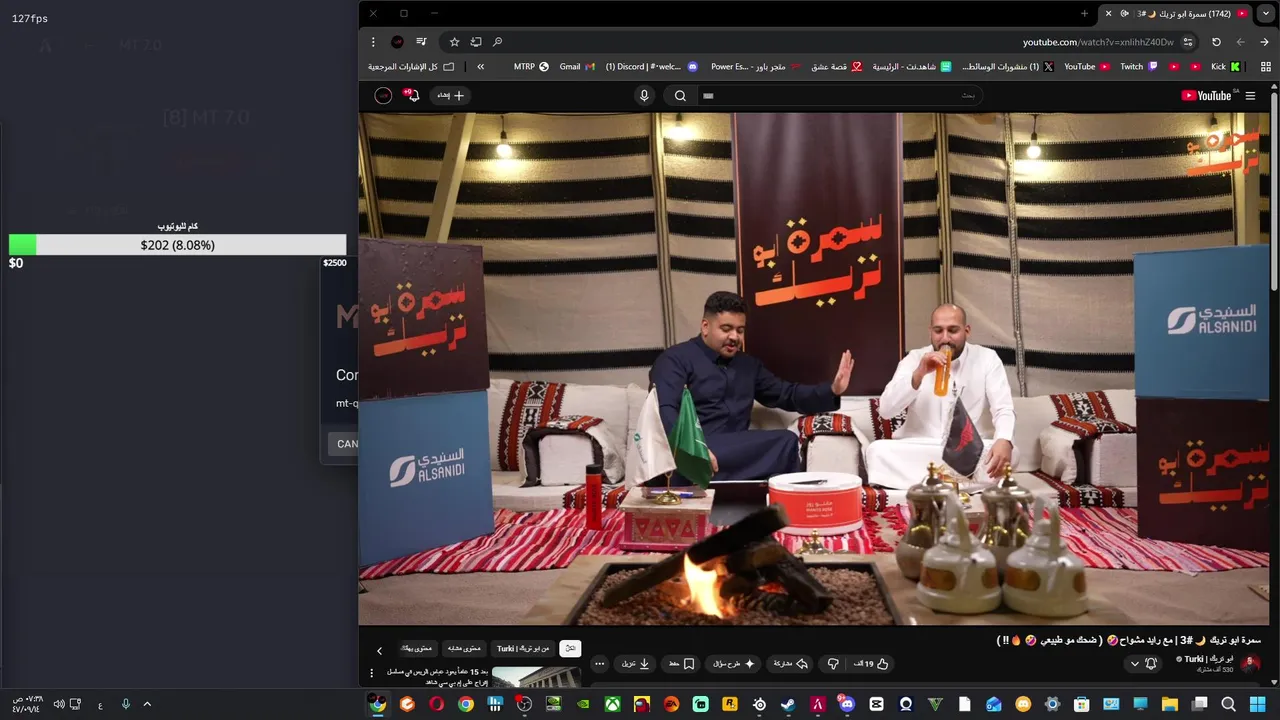Mute the tab via speaker icon
Screen dimensions: 1280x720
click(1124, 14)
